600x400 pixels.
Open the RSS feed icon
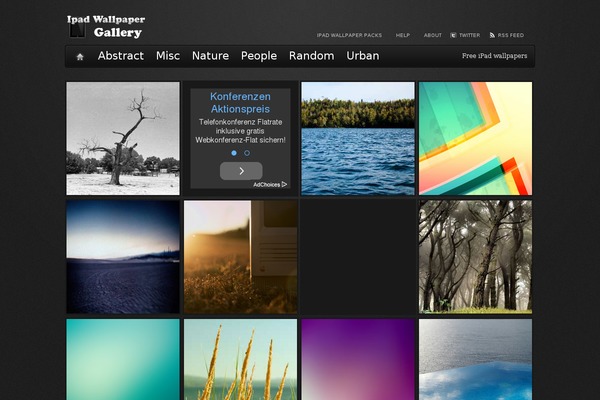point(492,35)
